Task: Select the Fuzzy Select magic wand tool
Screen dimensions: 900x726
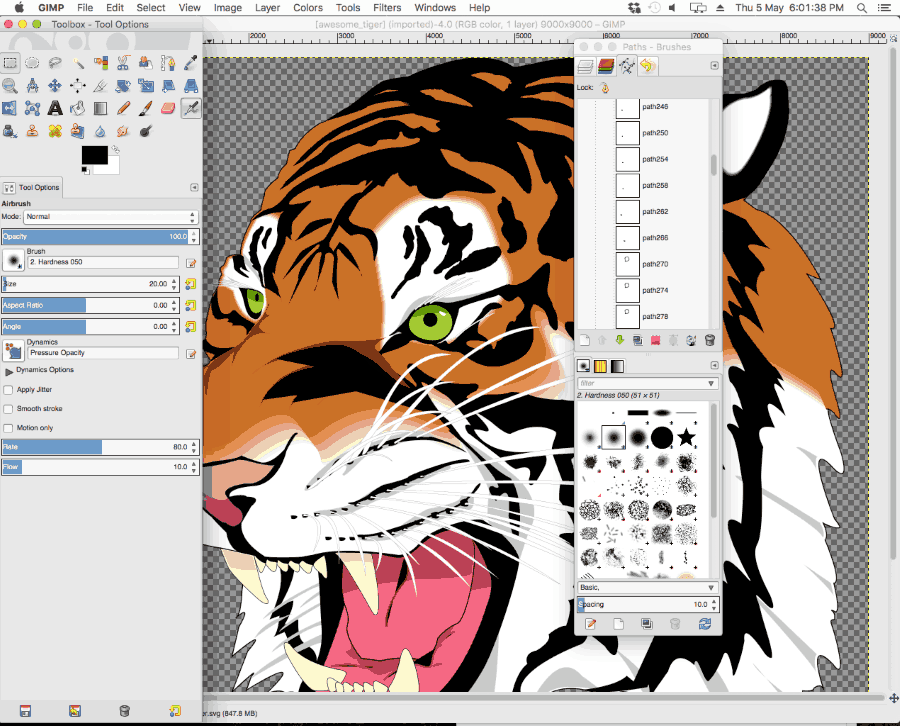Action: (x=78, y=63)
